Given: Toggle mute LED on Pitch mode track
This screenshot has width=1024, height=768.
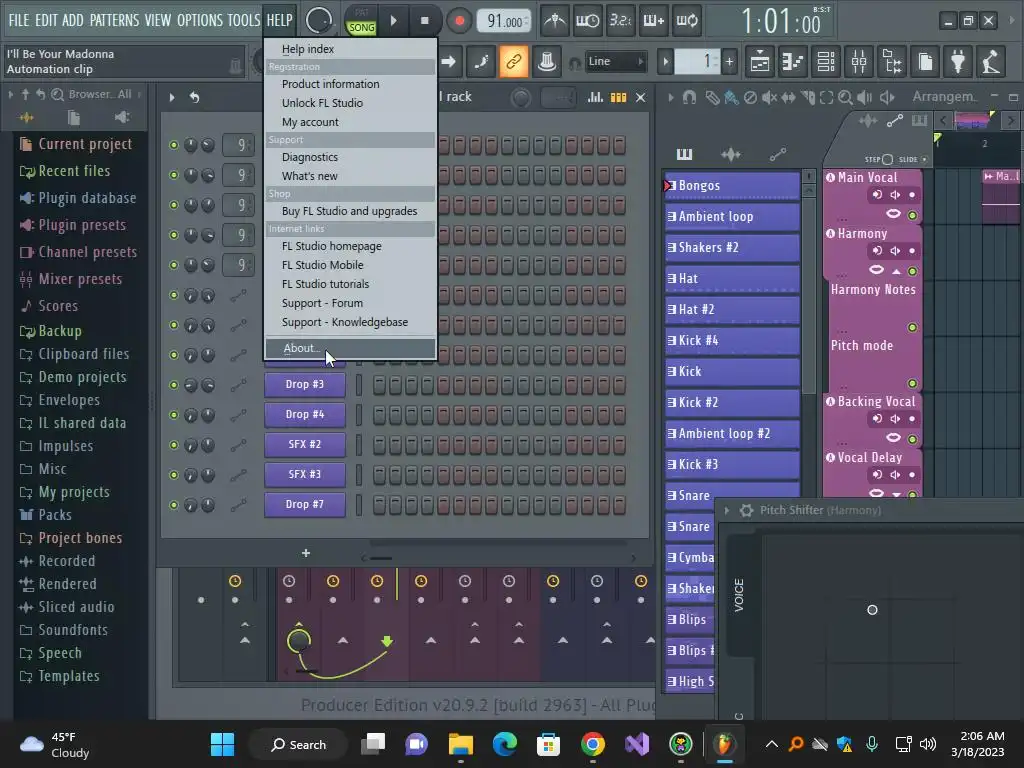Looking at the screenshot, I should (x=912, y=383).
